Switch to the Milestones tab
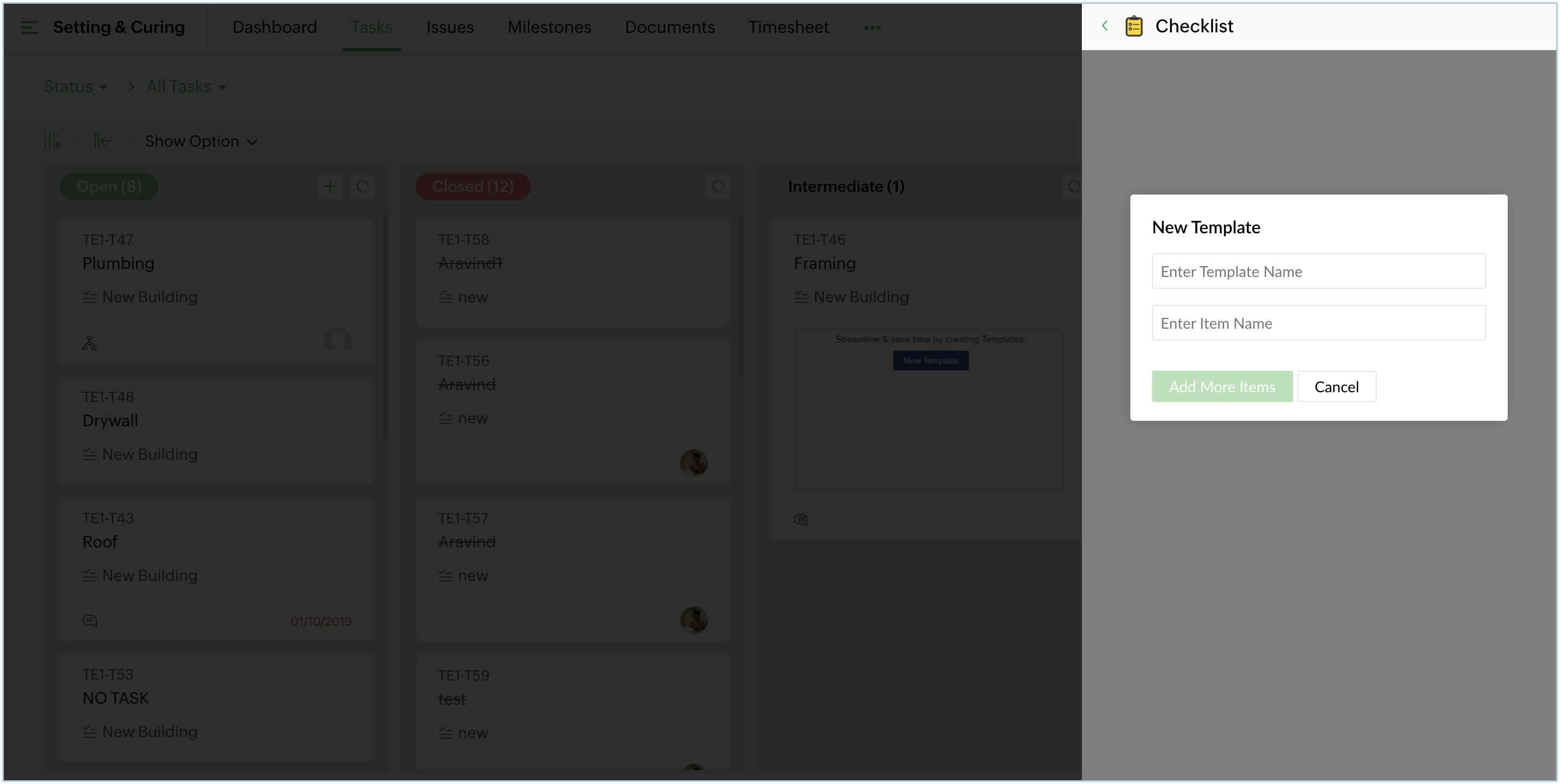 (549, 27)
